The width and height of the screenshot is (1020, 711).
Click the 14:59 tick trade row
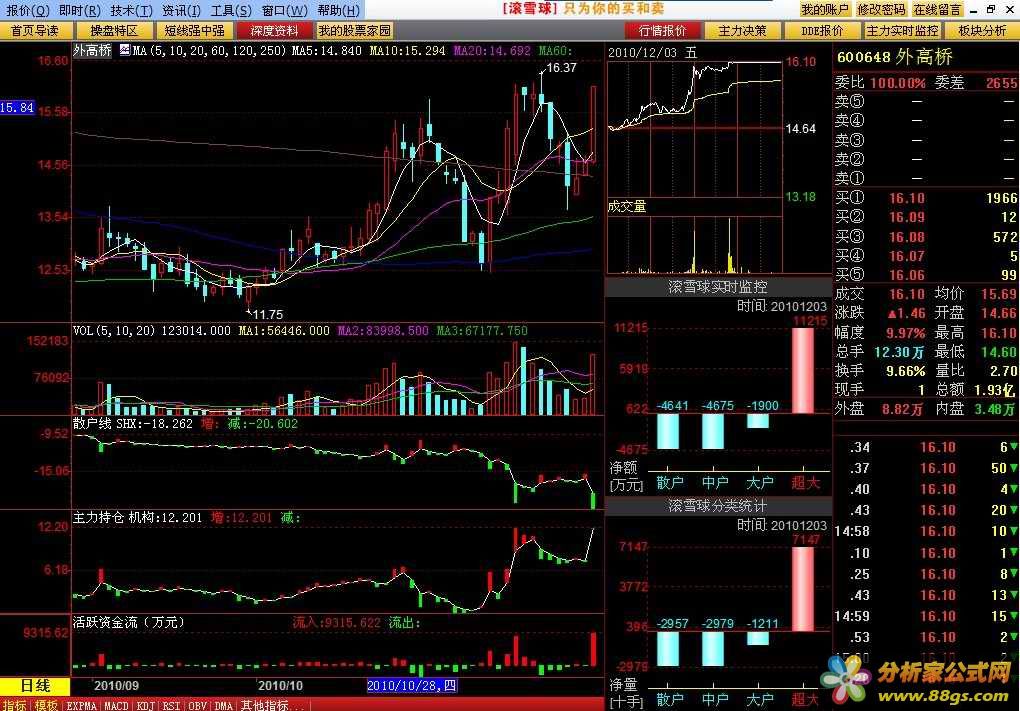[x=926, y=616]
